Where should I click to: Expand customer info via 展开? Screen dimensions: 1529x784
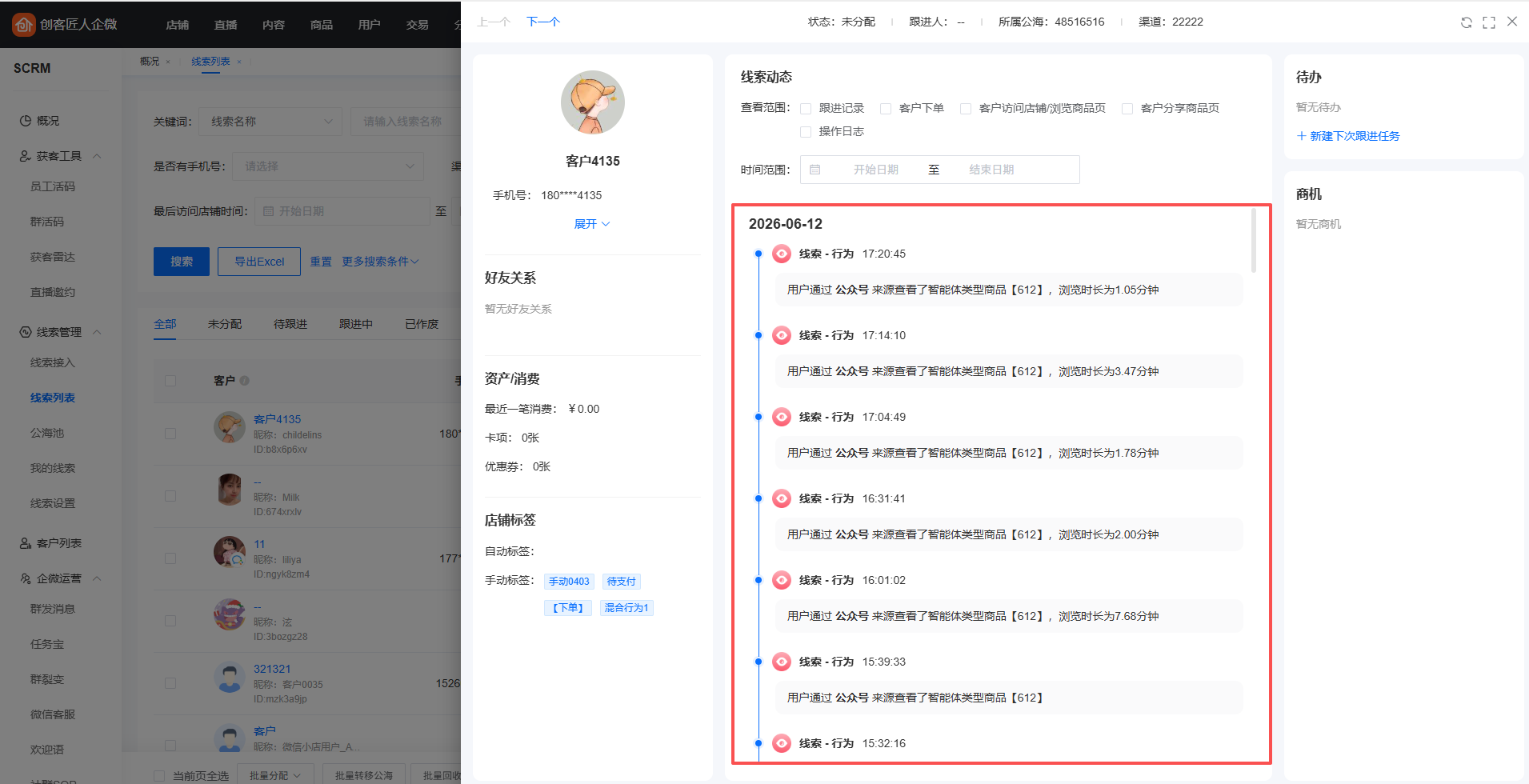pyautogui.click(x=592, y=224)
